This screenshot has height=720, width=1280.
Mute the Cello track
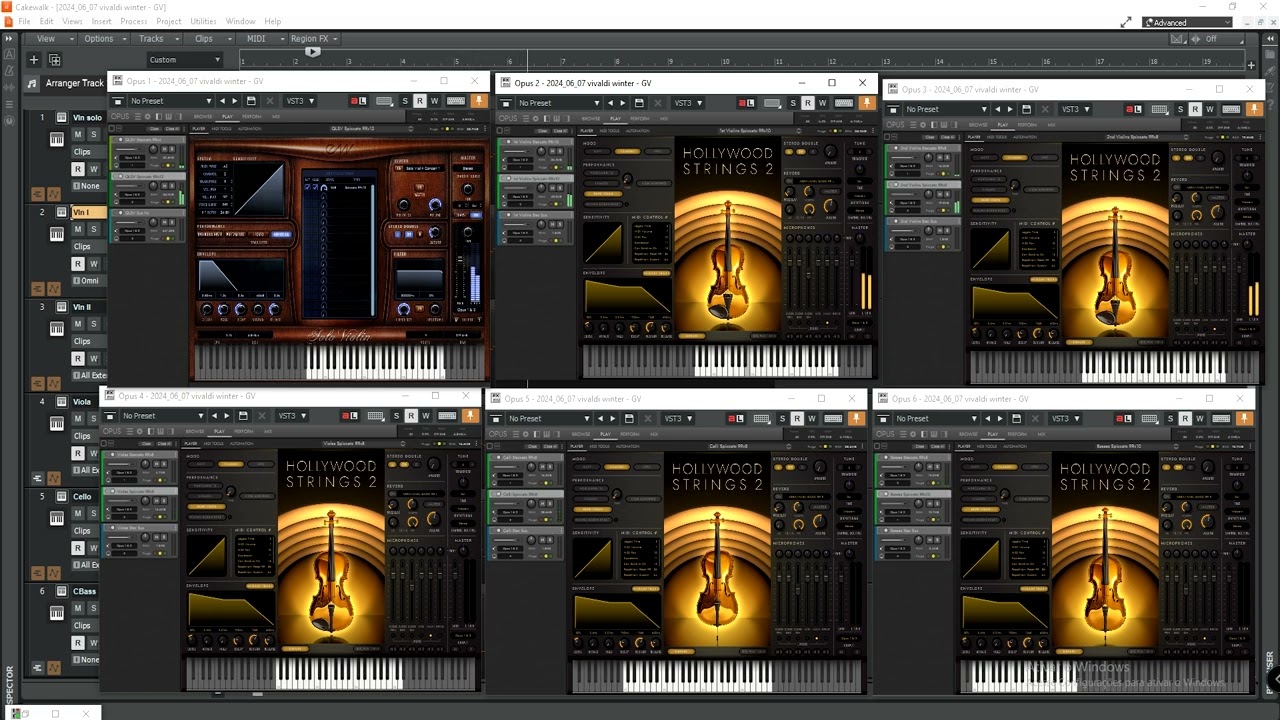tap(78, 513)
